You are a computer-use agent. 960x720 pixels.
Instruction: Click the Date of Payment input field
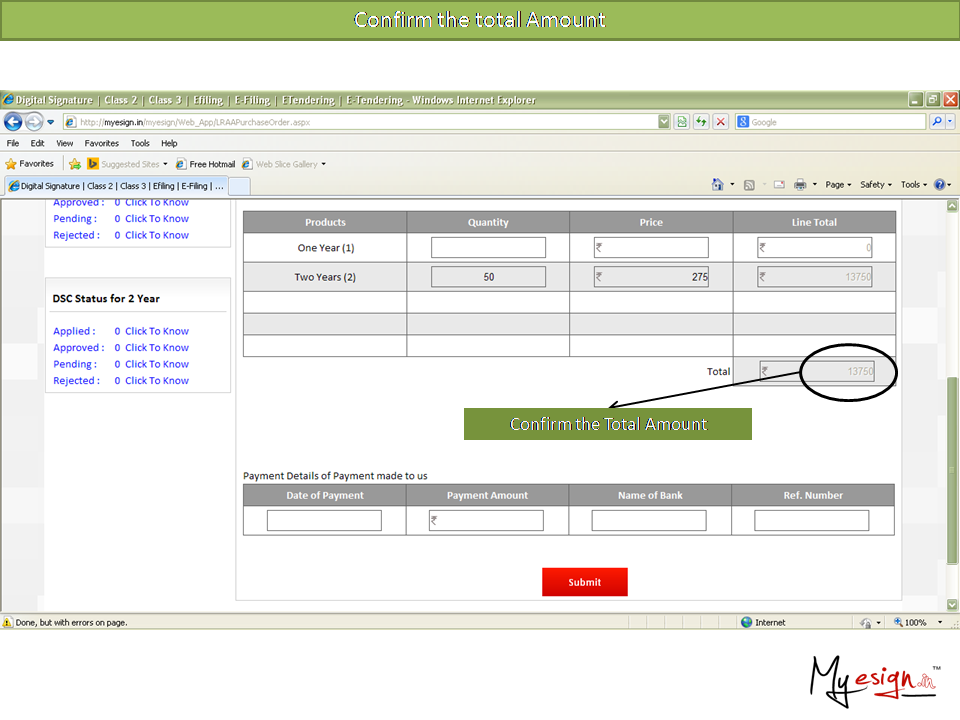(x=324, y=521)
